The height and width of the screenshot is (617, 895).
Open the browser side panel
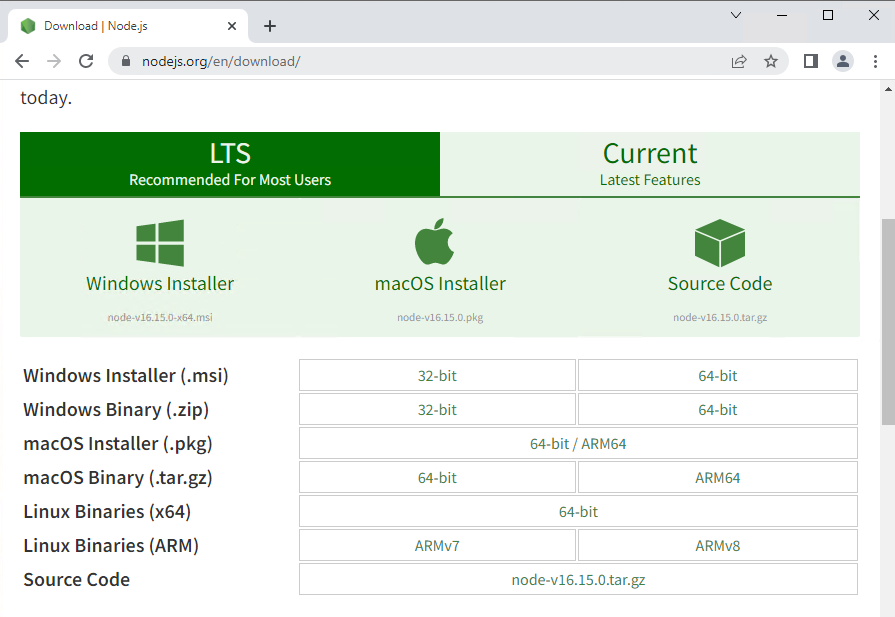point(811,61)
